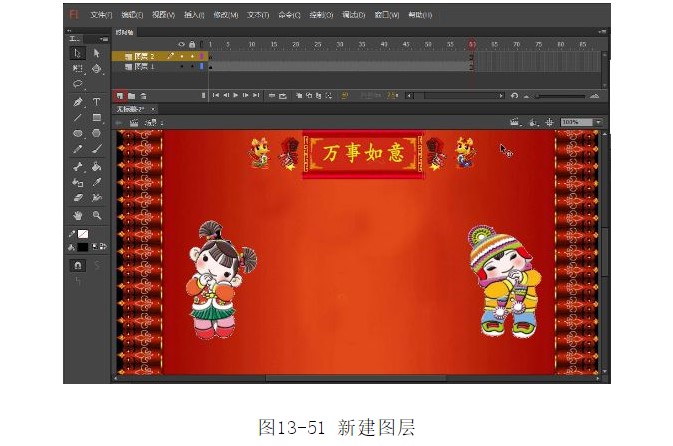Select the Text tool in the toolbox
Viewport: 673px width, 446px height.
97,102
